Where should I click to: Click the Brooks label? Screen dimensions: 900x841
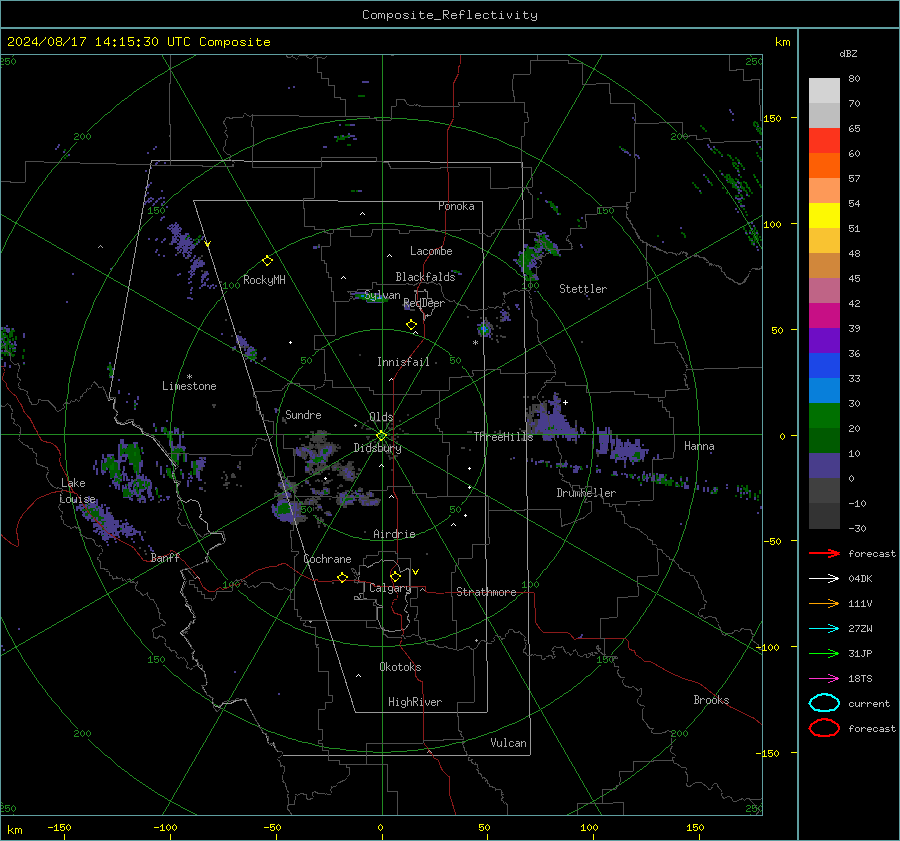pos(711,700)
